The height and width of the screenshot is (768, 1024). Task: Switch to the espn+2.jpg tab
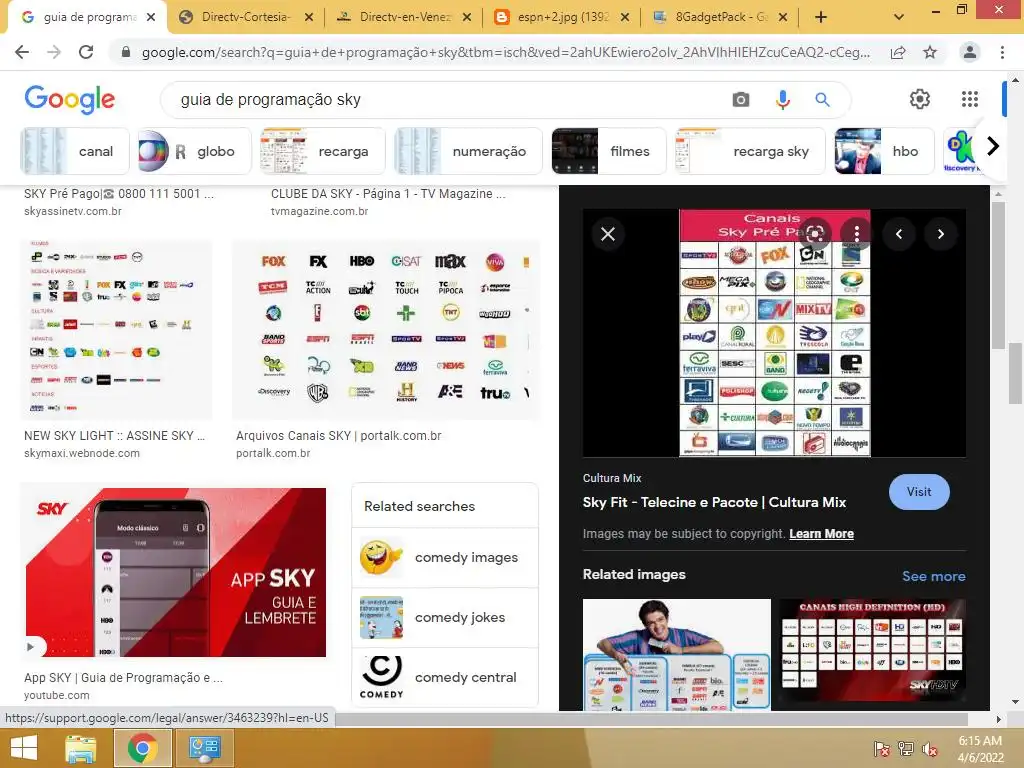pos(562,17)
